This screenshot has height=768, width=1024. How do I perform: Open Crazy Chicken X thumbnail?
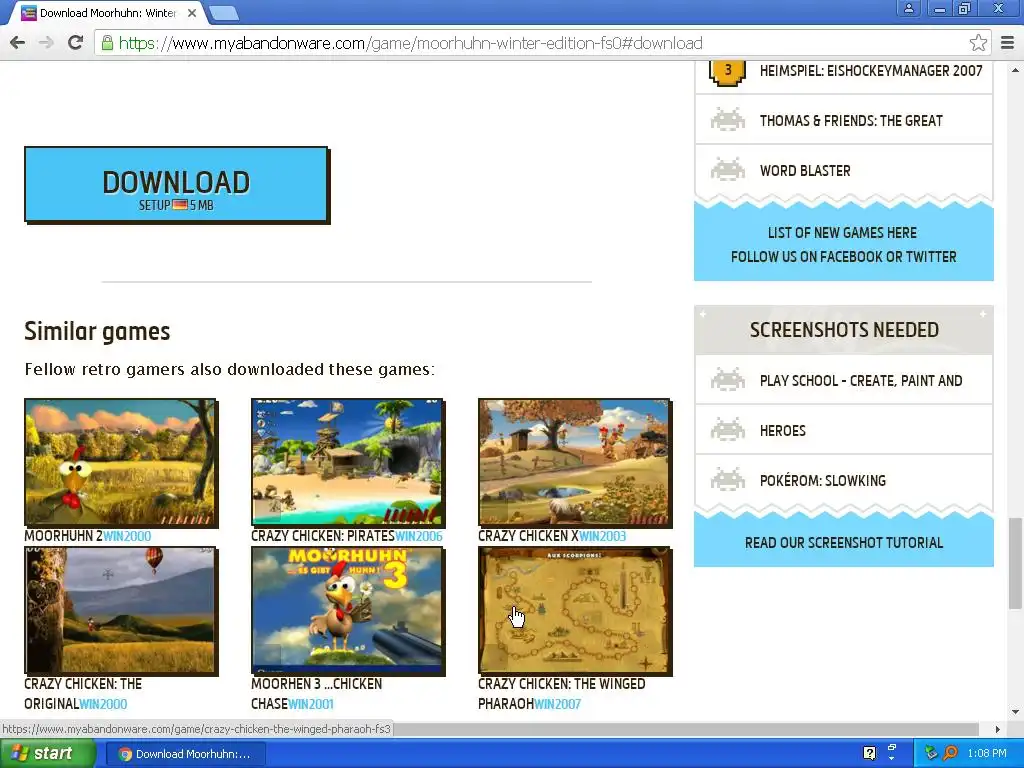[575, 462]
